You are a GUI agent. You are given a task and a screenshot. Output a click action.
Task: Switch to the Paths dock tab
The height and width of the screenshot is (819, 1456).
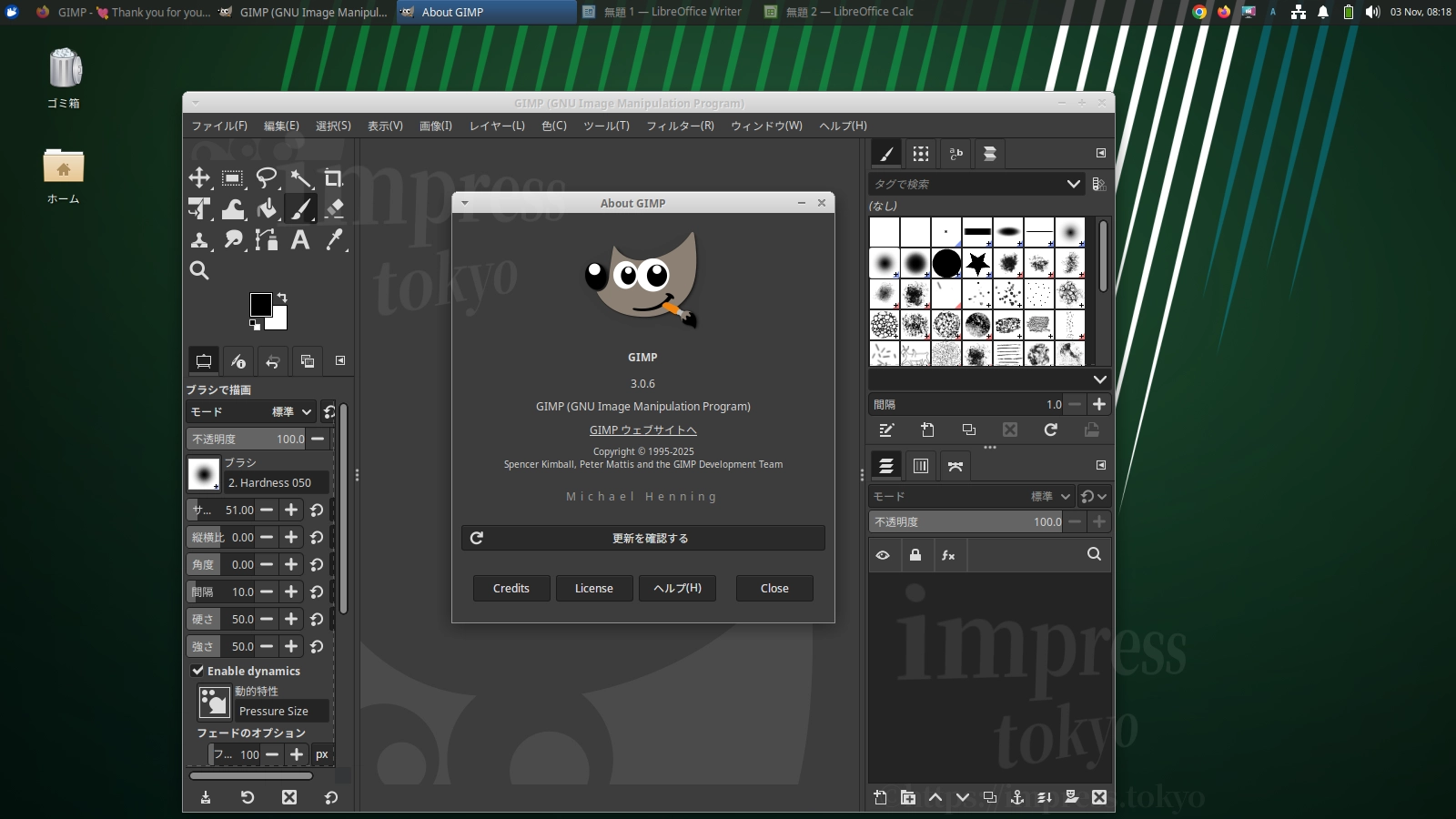[955, 466]
